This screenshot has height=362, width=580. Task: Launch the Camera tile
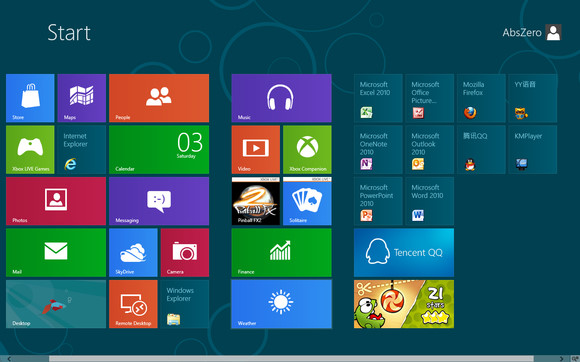tap(185, 252)
